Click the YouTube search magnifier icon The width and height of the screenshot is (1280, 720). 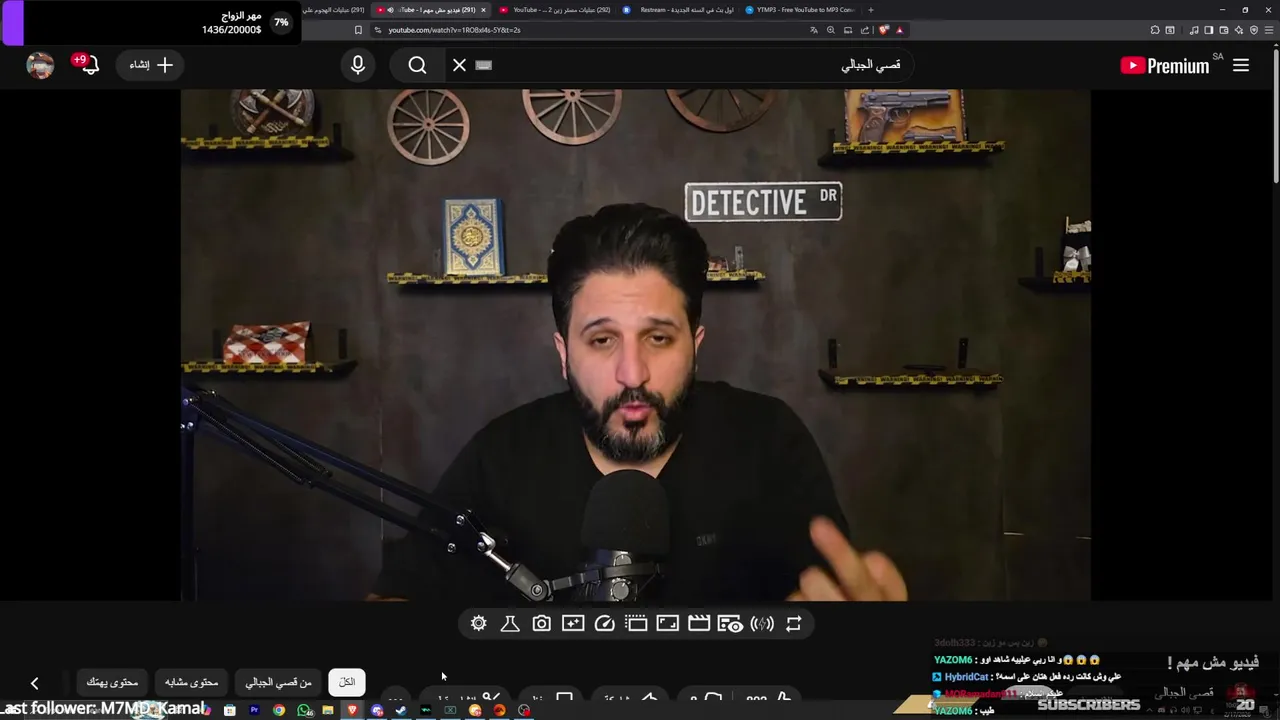(x=417, y=65)
